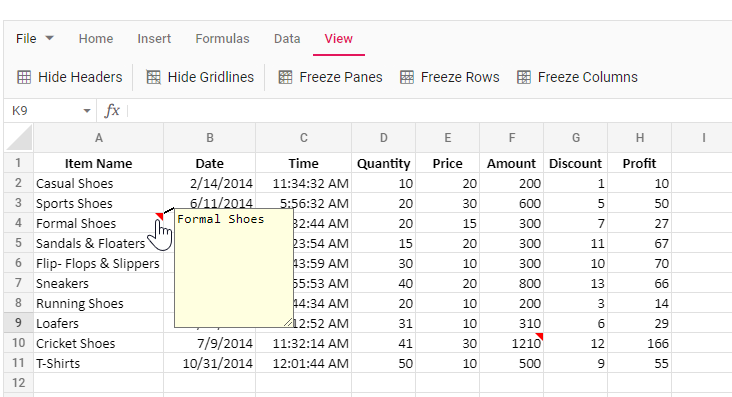Viewport: 732px width, 397px height.
Task: Click the Casual Shoes cell
Action: 99,183
